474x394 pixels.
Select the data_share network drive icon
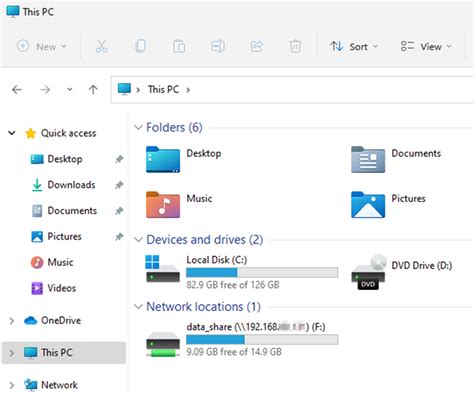[x=163, y=344]
